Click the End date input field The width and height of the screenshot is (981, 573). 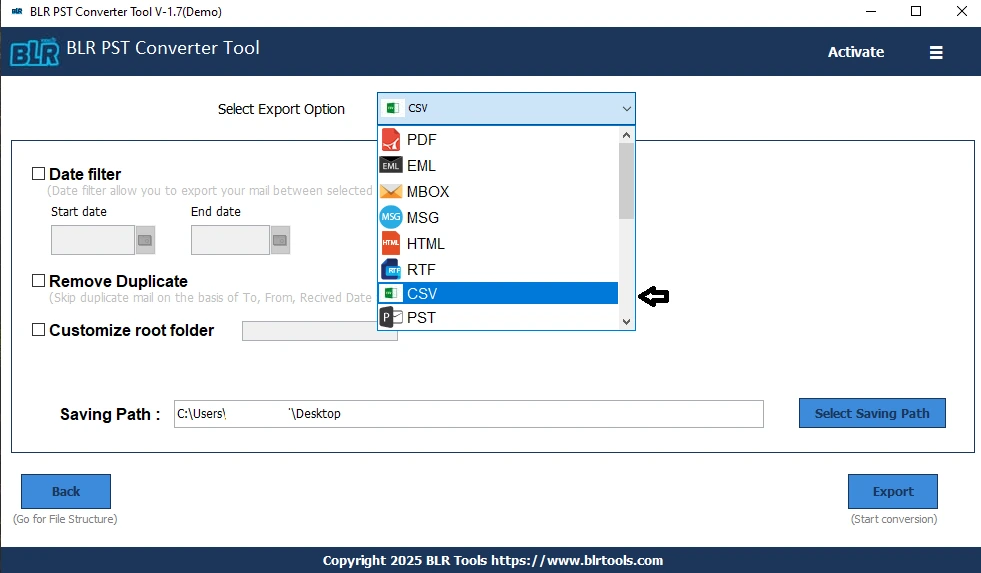click(230, 240)
